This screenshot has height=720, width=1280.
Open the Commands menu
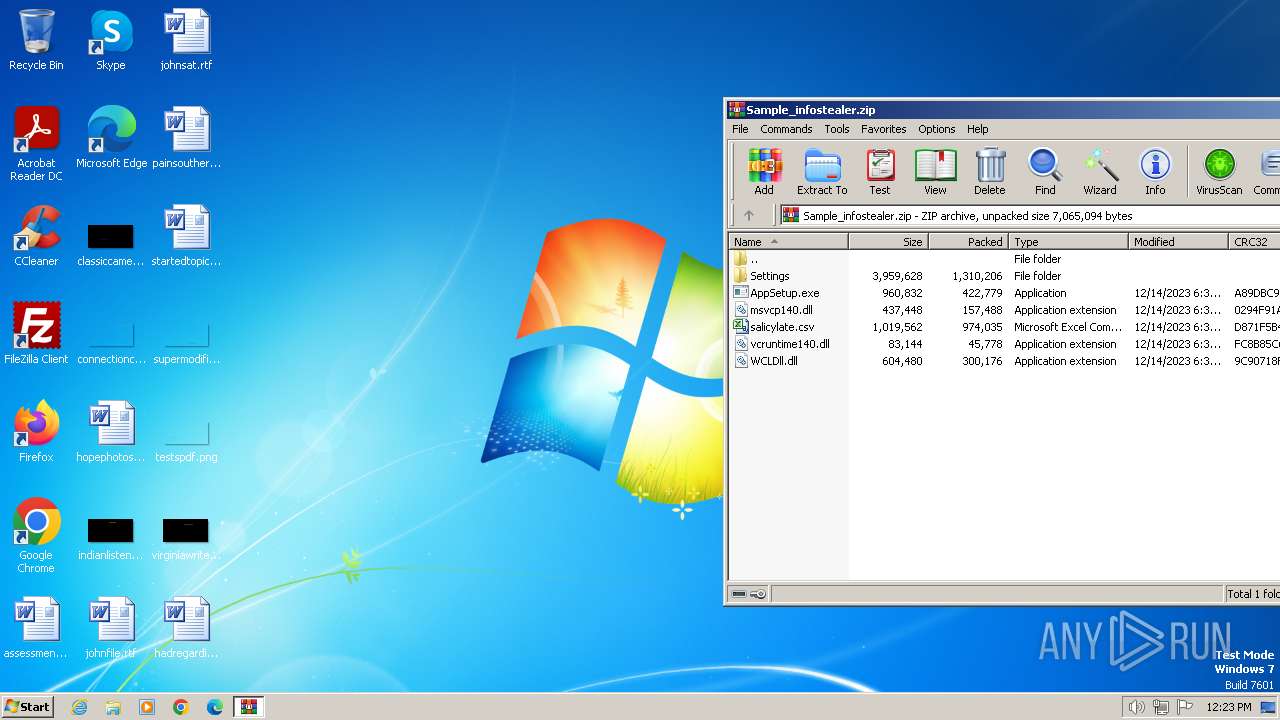786,129
